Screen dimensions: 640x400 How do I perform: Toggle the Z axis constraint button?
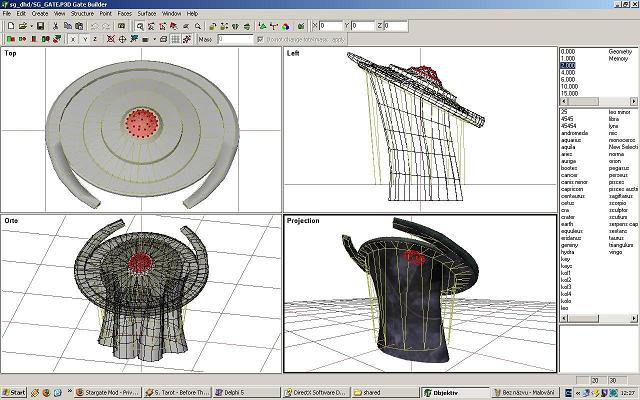coord(96,39)
